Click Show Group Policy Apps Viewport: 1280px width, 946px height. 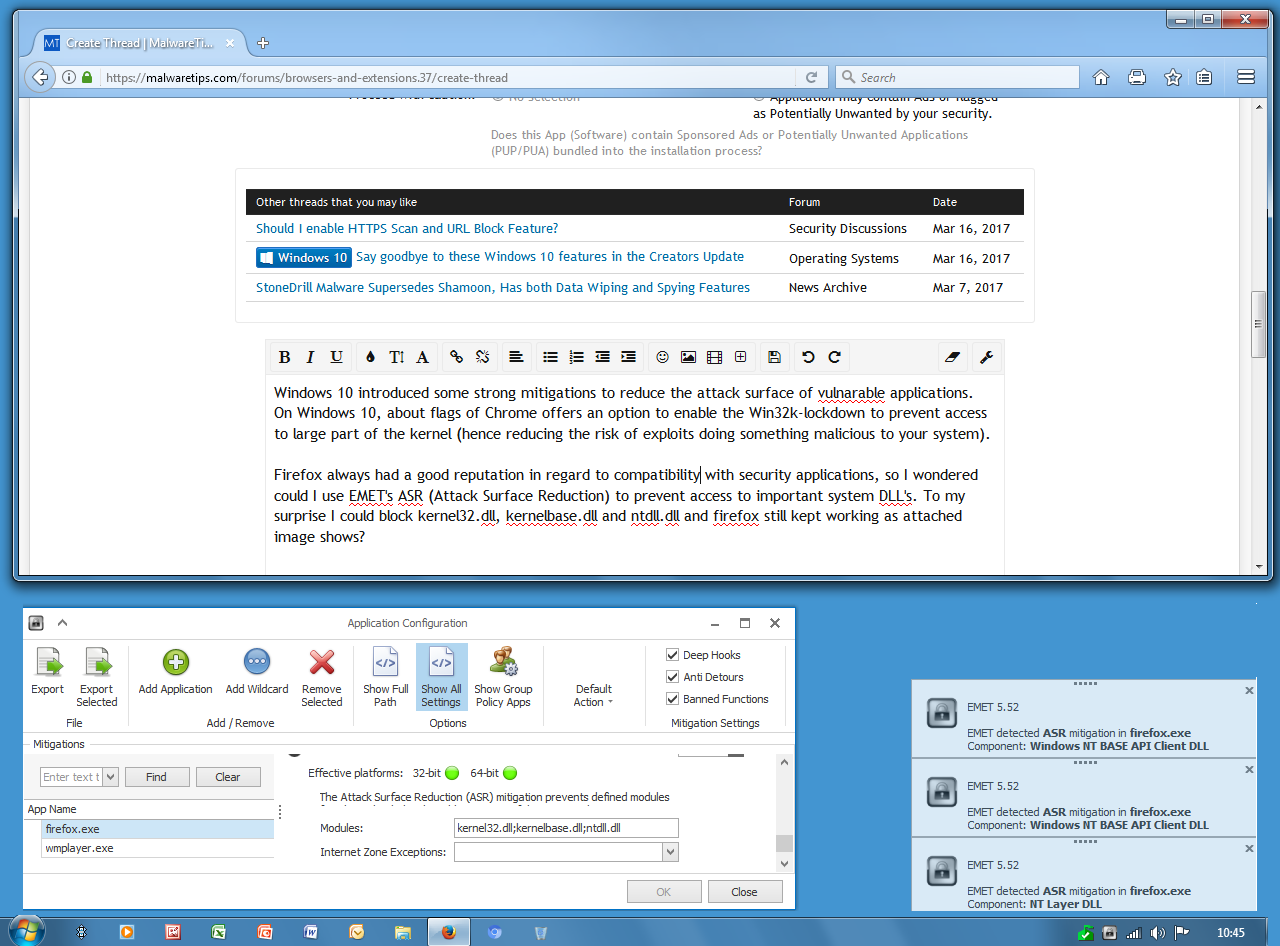(503, 677)
